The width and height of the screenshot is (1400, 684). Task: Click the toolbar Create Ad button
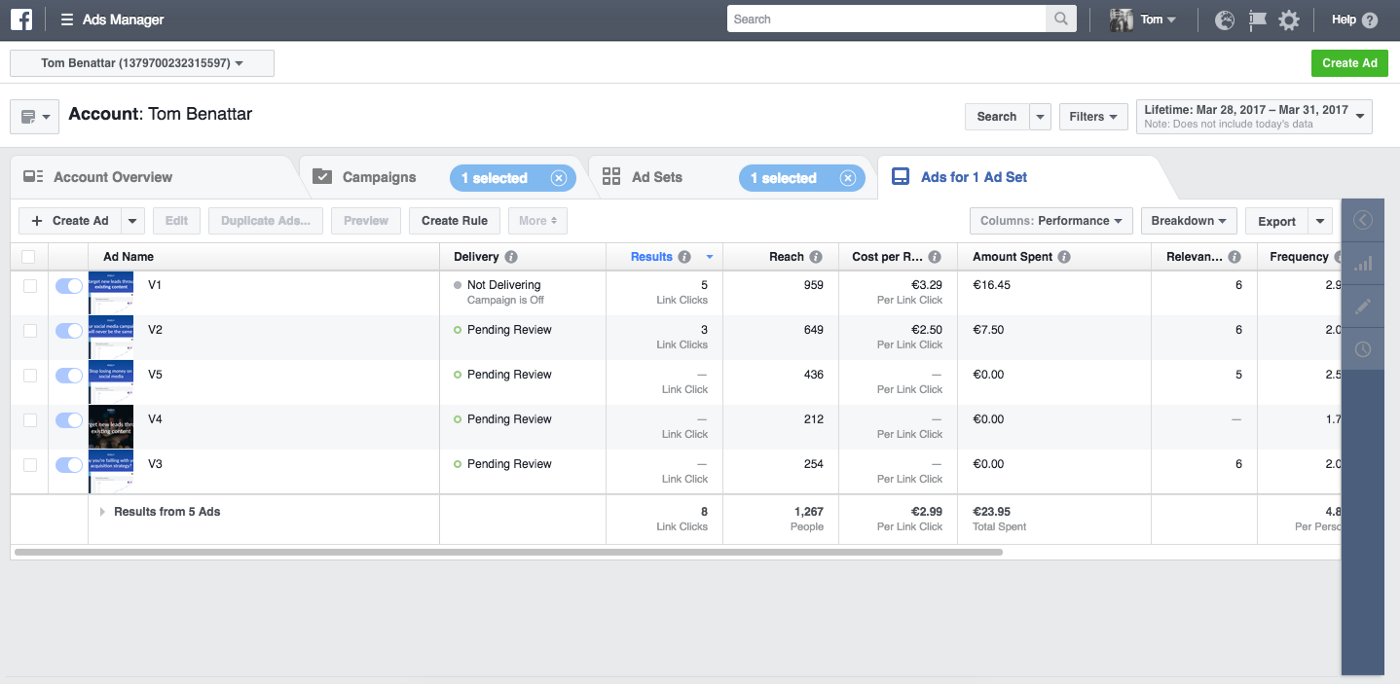70,221
